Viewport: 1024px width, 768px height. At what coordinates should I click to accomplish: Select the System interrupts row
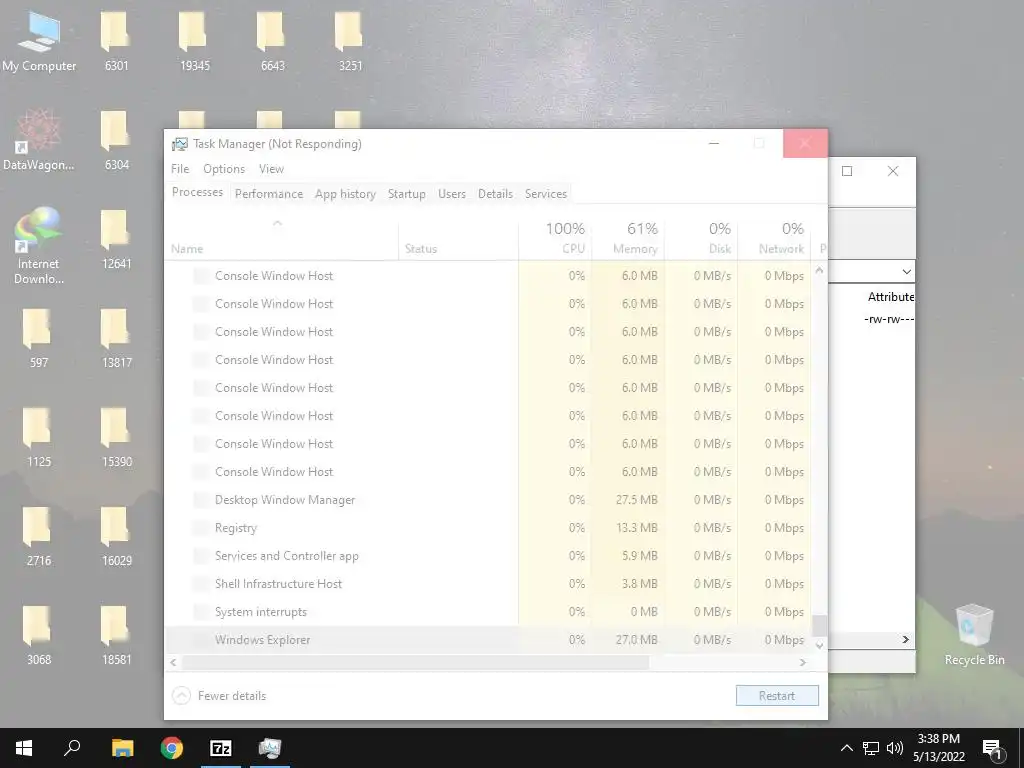[x=488, y=612]
